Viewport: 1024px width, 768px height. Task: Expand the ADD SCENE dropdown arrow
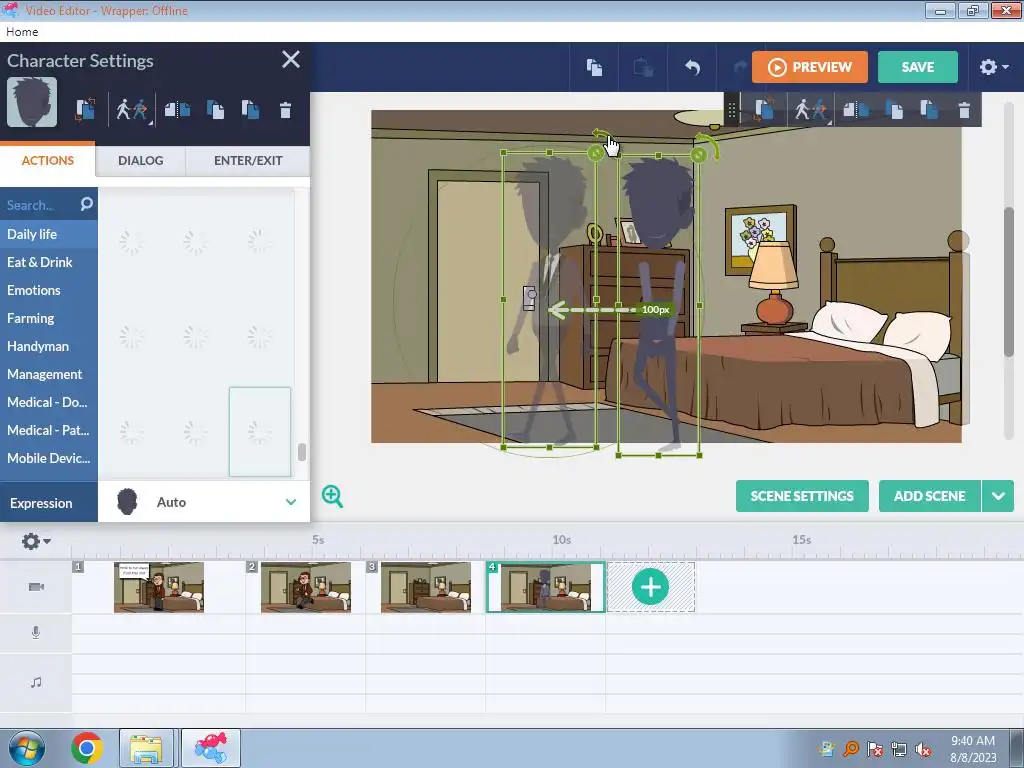click(x=998, y=496)
